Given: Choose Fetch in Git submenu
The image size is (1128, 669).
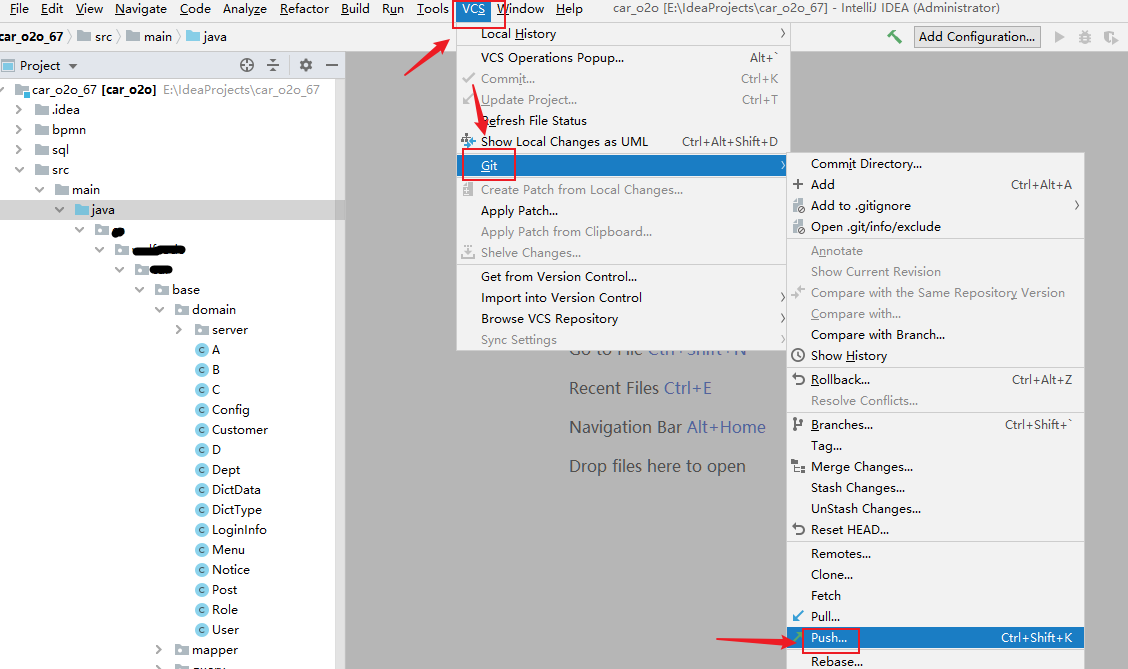Looking at the screenshot, I should pyautogui.click(x=935, y=596).
